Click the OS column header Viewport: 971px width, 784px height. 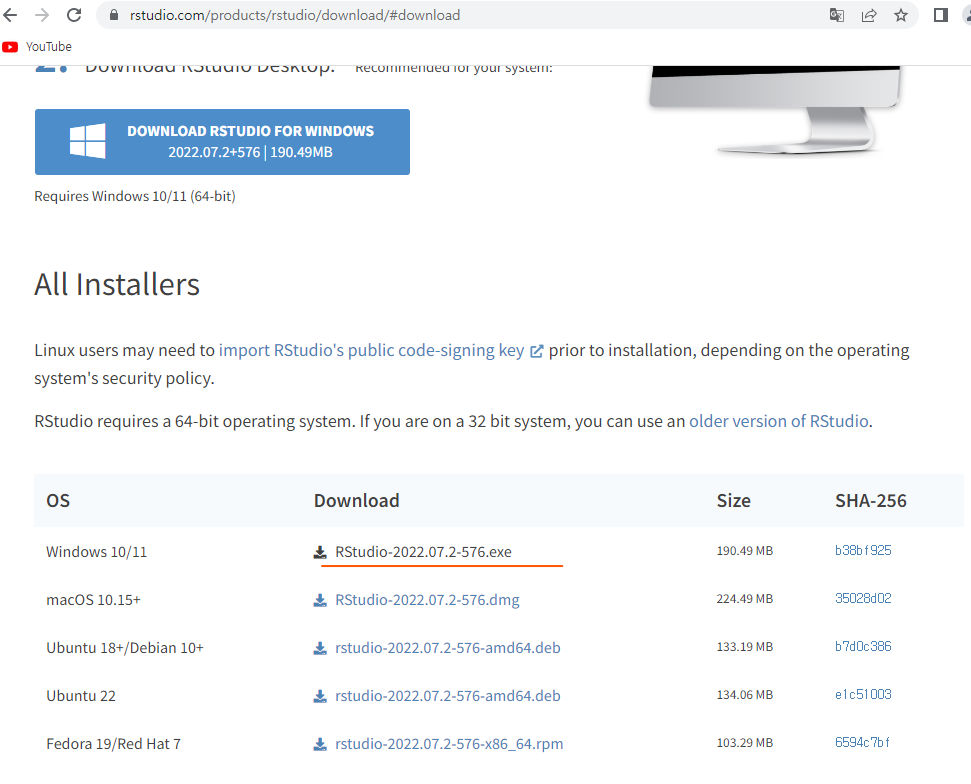point(58,500)
